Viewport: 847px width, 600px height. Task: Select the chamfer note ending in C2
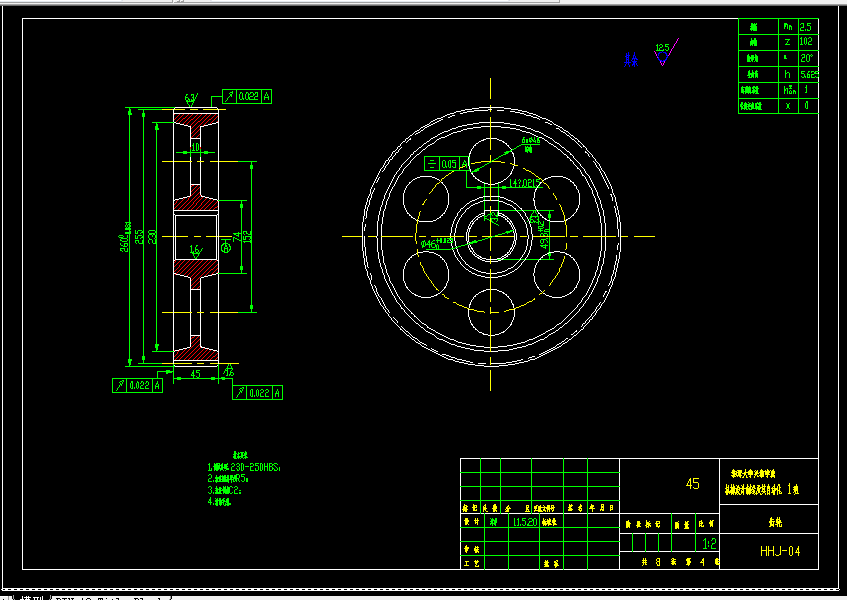tap(225, 490)
